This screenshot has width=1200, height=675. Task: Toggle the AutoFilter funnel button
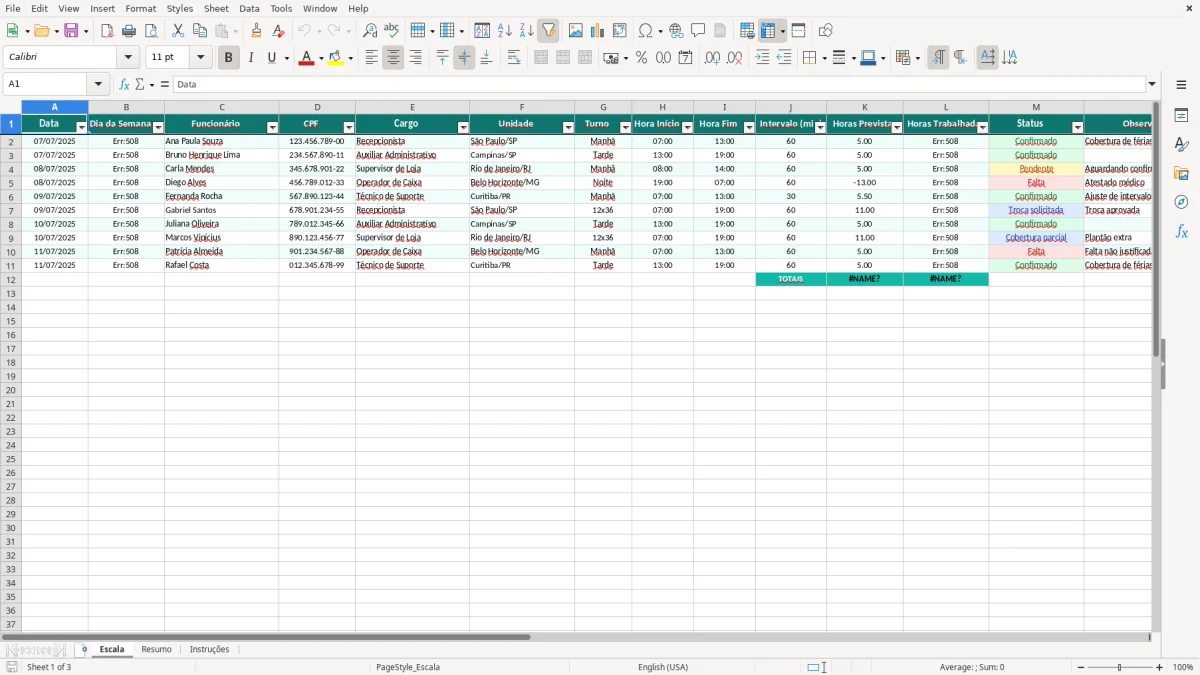click(x=549, y=31)
